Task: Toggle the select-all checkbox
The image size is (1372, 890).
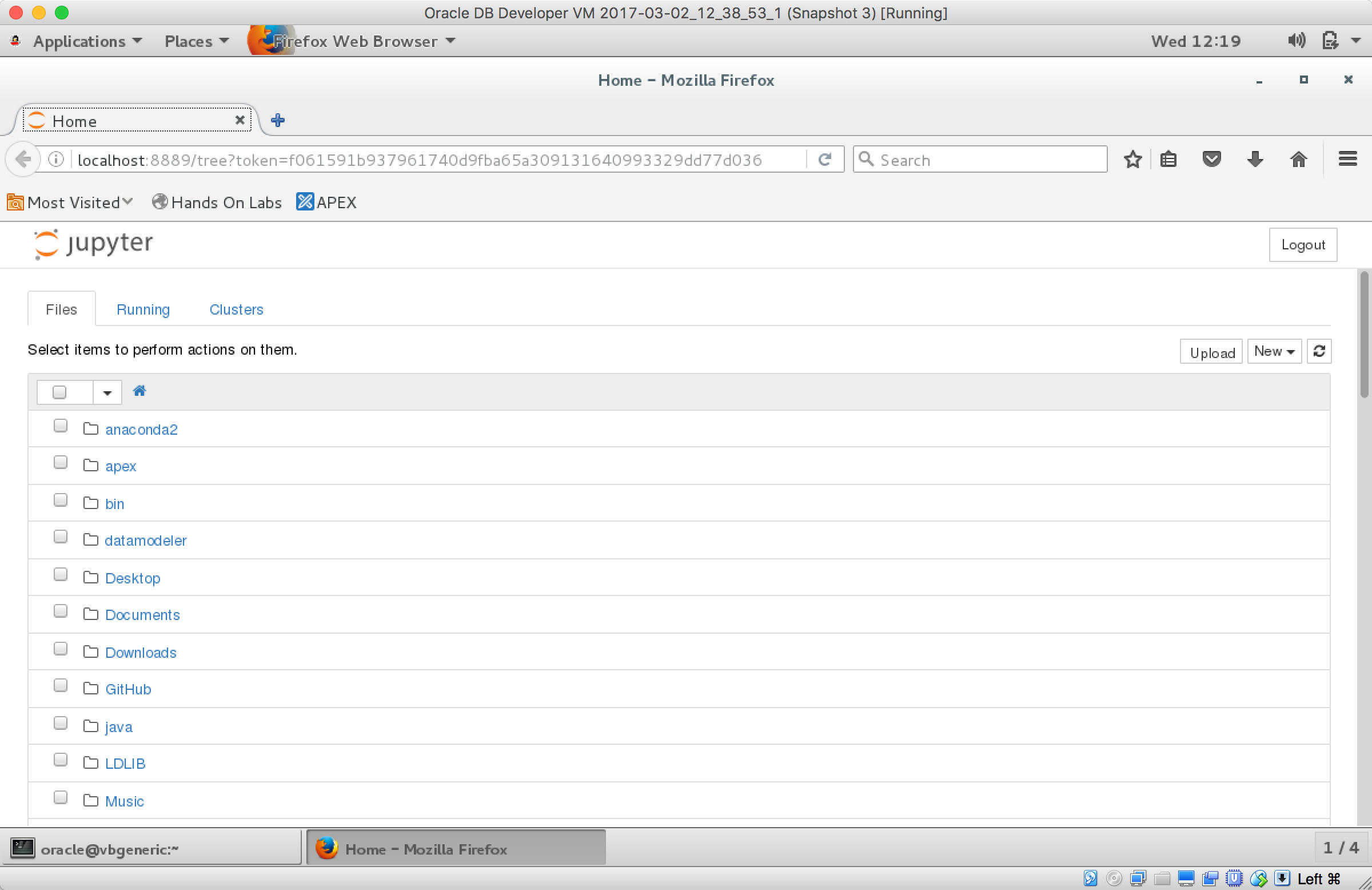Action: tap(59, 392)
